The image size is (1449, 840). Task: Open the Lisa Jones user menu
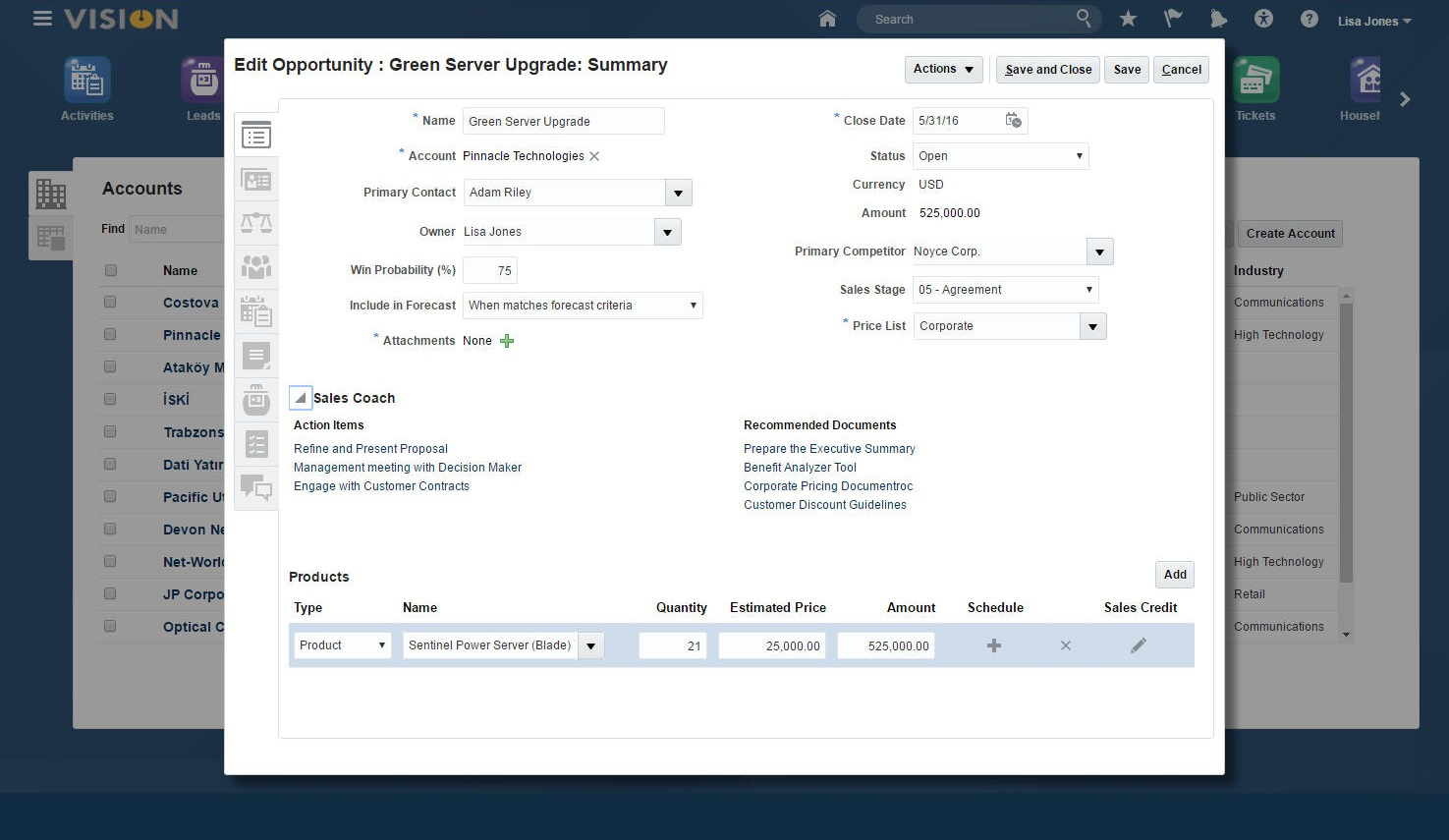(x=1374, y=21)
